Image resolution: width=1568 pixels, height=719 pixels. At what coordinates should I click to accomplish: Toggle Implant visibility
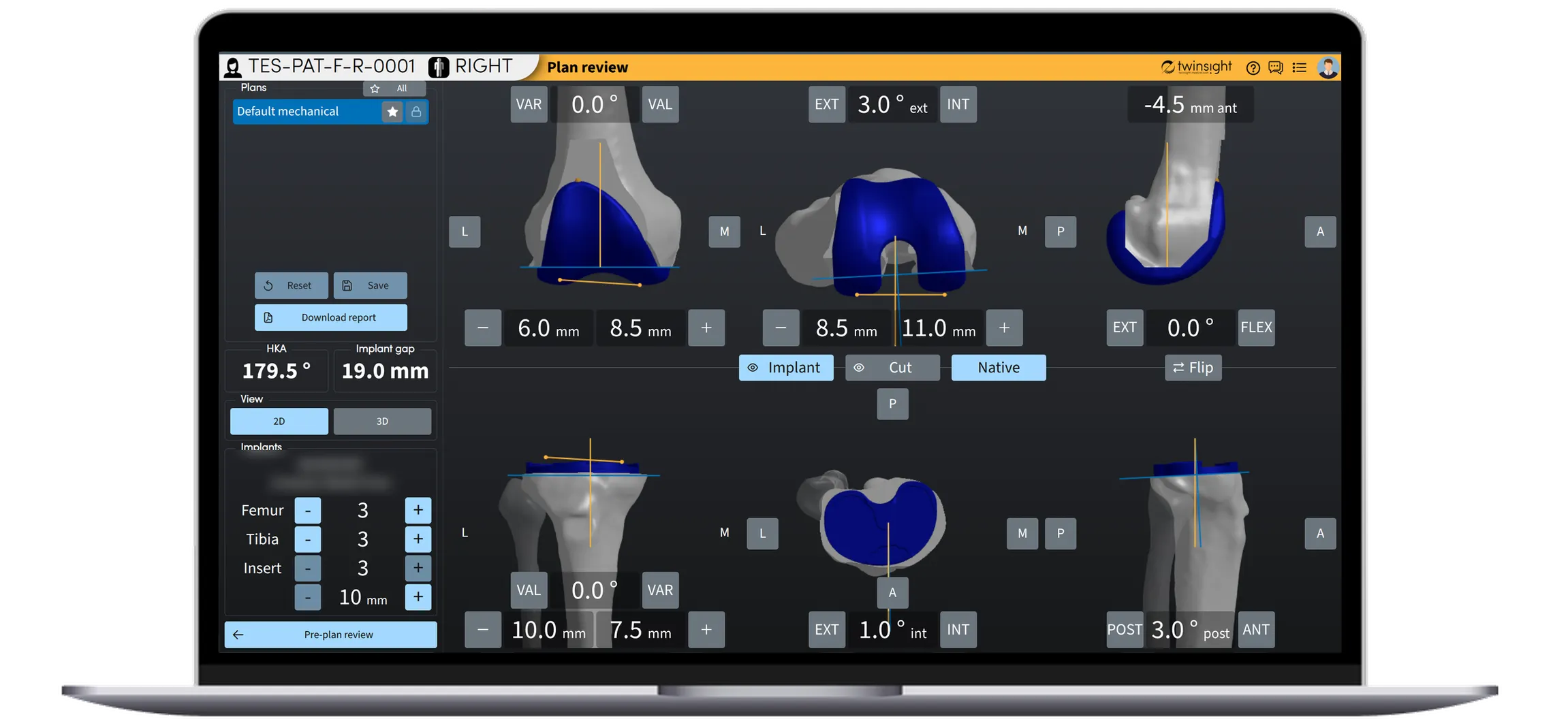(x=786, y=368)
